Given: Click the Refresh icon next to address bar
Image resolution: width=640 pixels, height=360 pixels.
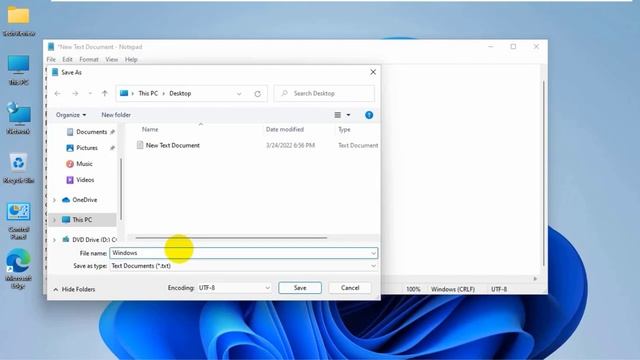Looking at the screenshot, I should 258,94.
